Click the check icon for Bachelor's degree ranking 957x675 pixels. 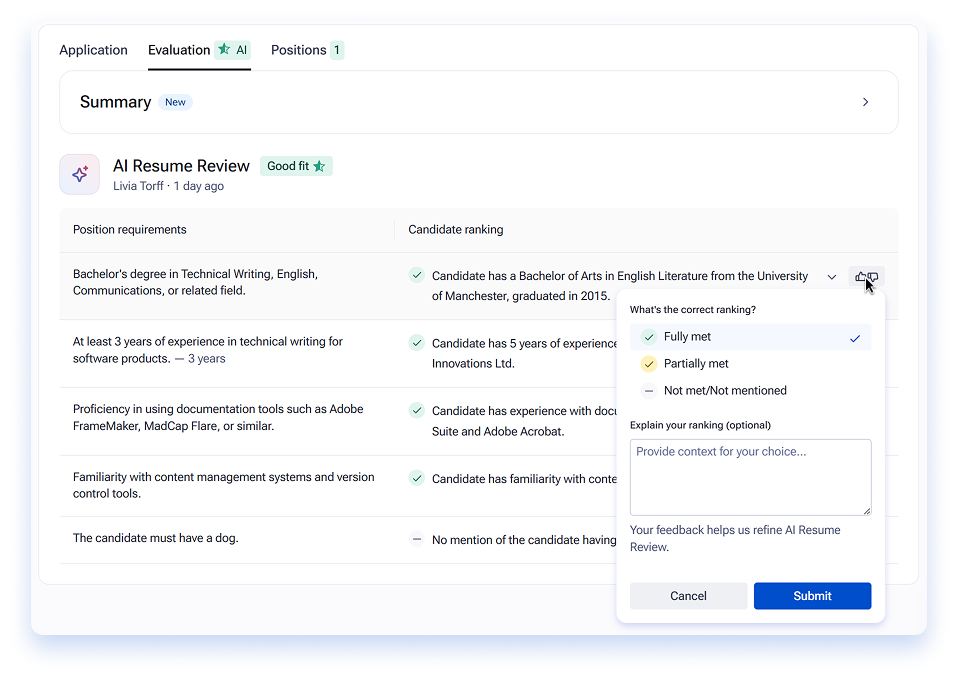click(417, 275)
